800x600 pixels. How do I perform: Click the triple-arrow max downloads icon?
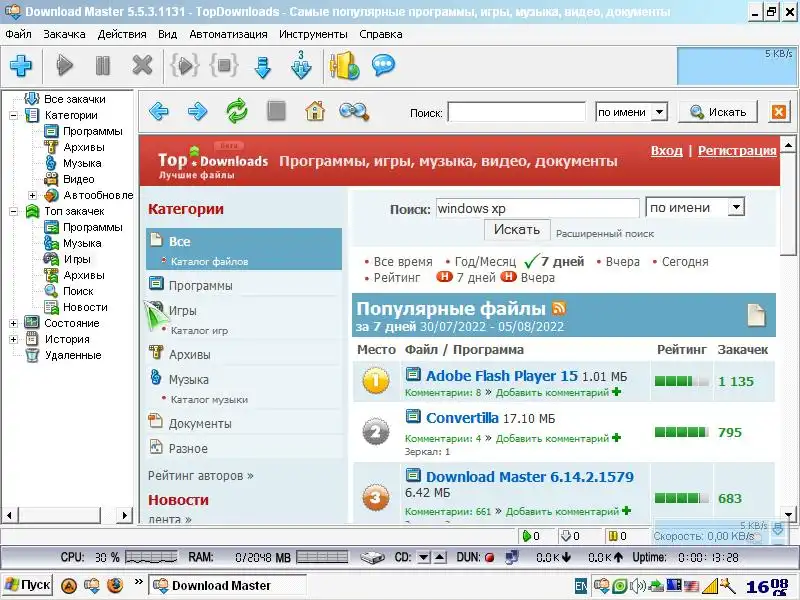301,65
